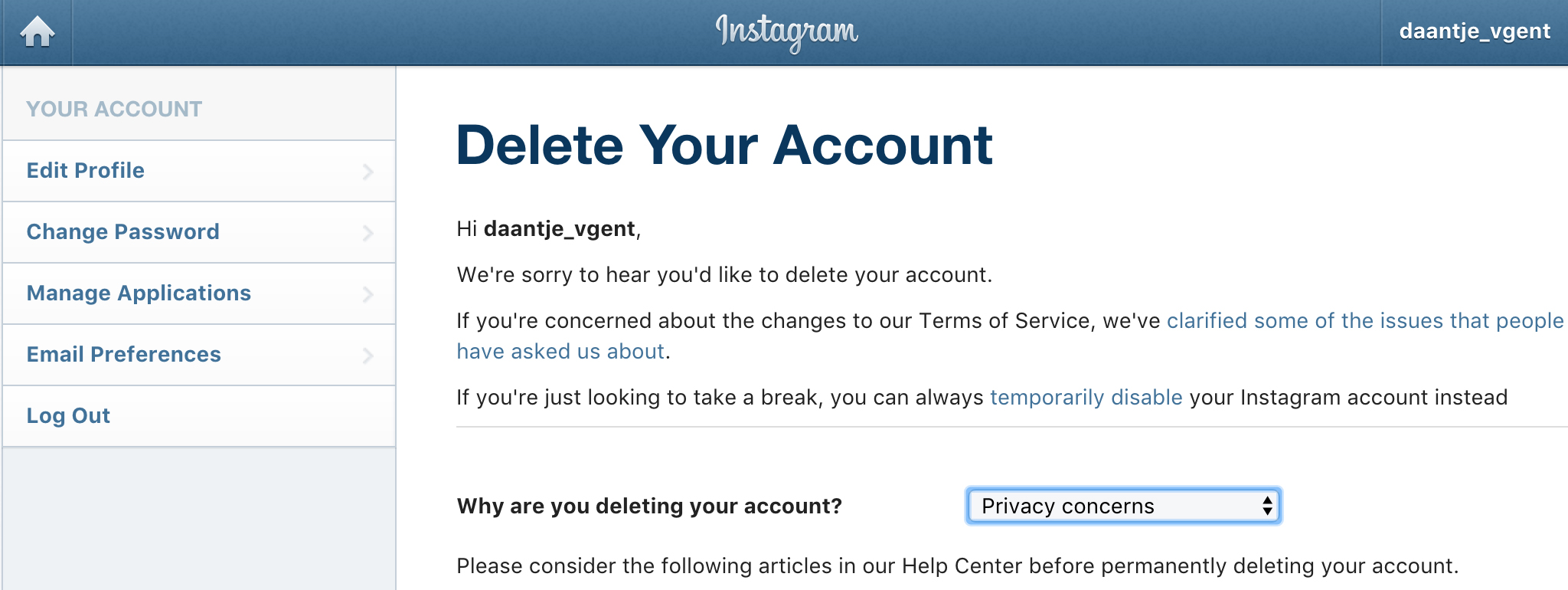Screen dimensions: 1568x590
Task: Select Email Preferences in sidebar
Action: pyautogui.click(x=123, y=354)
